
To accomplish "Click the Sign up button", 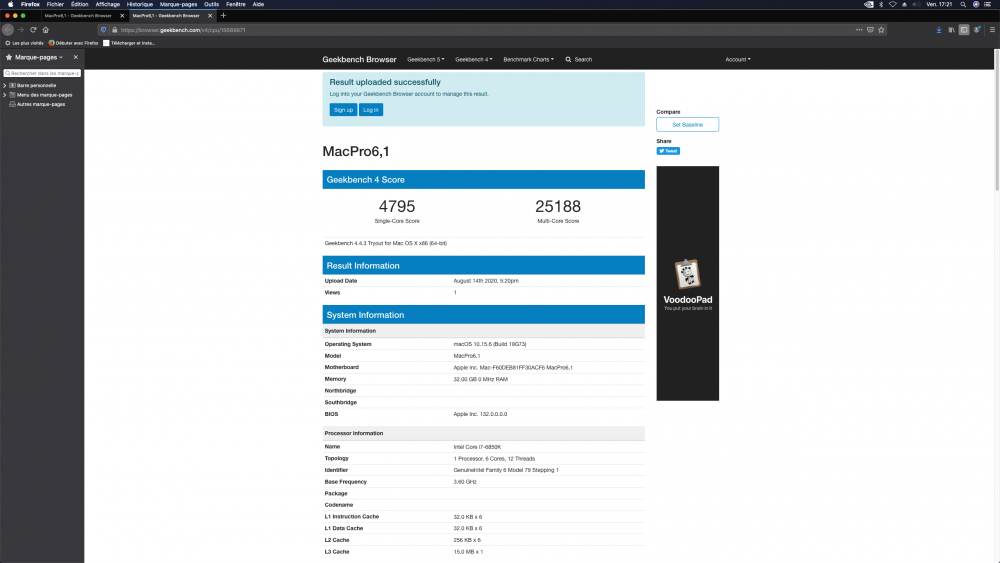I will coord(343,110).
